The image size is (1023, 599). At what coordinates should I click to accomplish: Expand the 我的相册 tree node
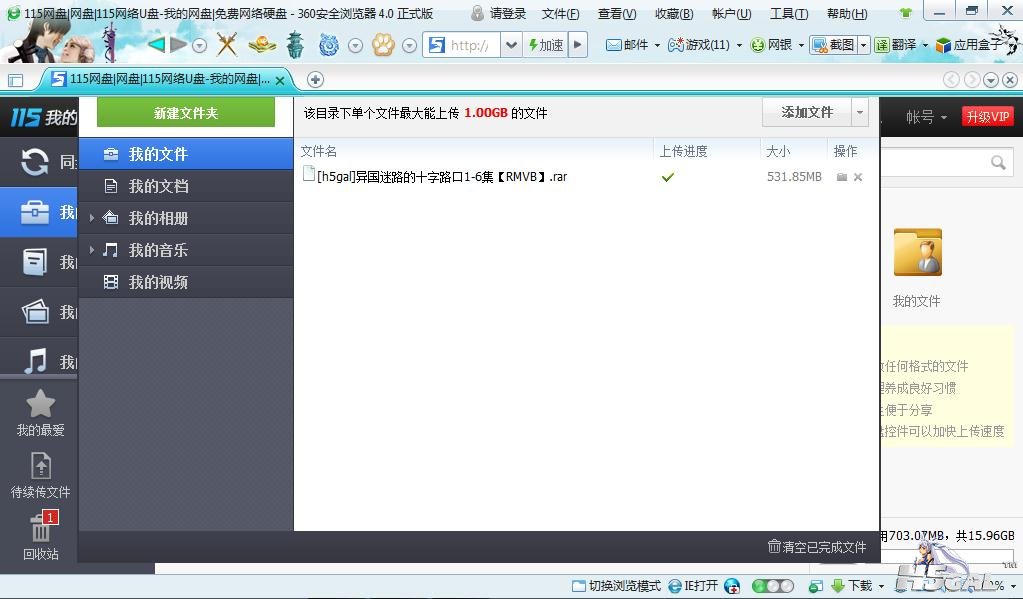point(92,218)
